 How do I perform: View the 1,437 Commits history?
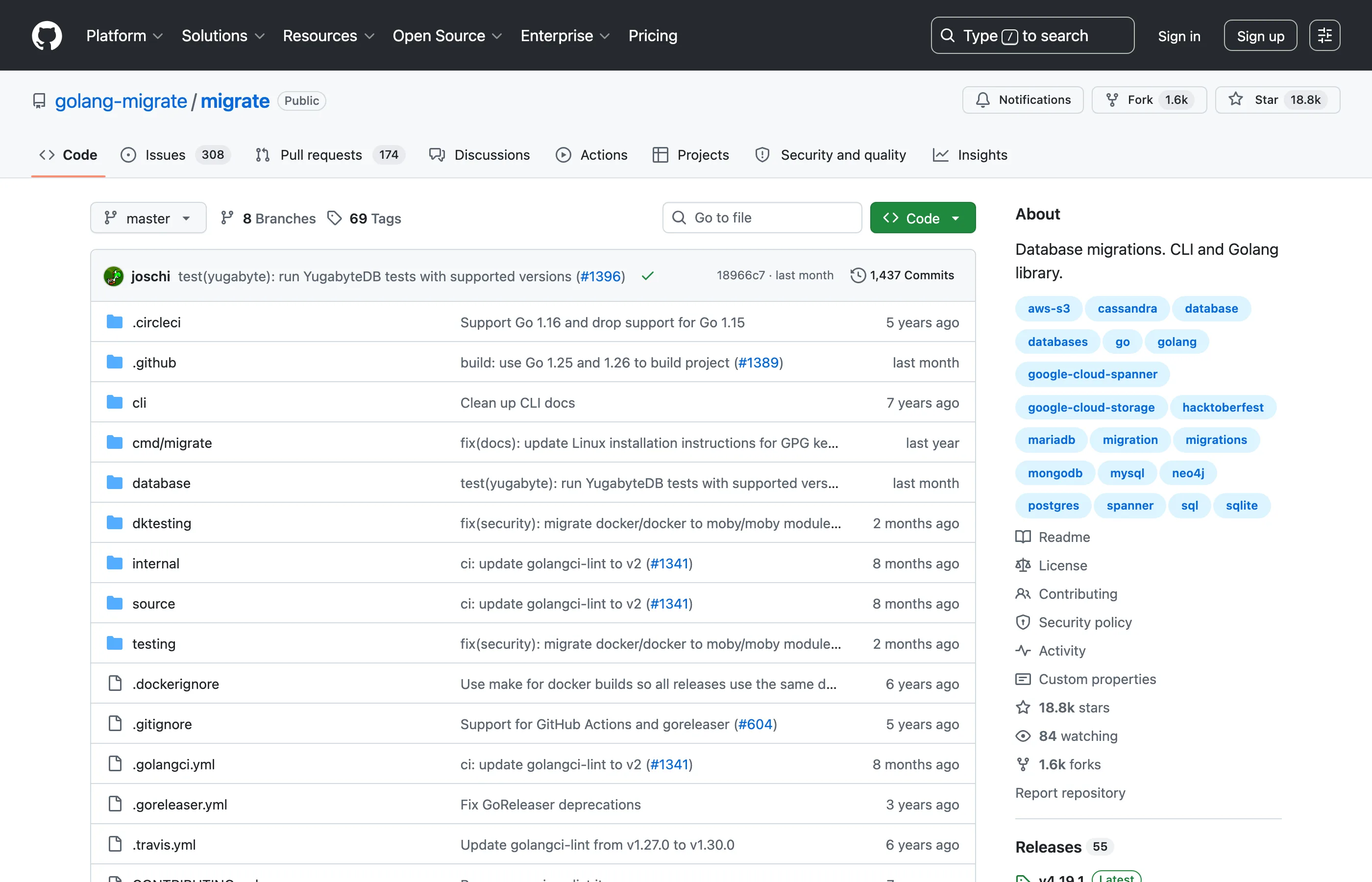point(903,275)
